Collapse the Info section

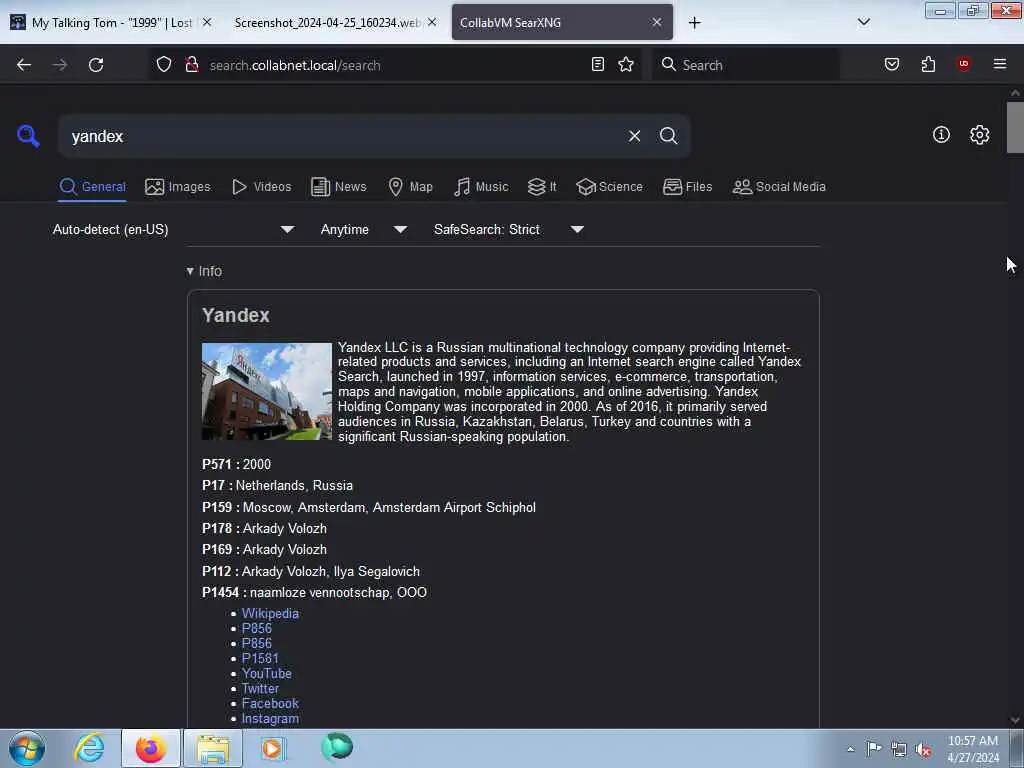pyautogui.click(x=204, y=271)
